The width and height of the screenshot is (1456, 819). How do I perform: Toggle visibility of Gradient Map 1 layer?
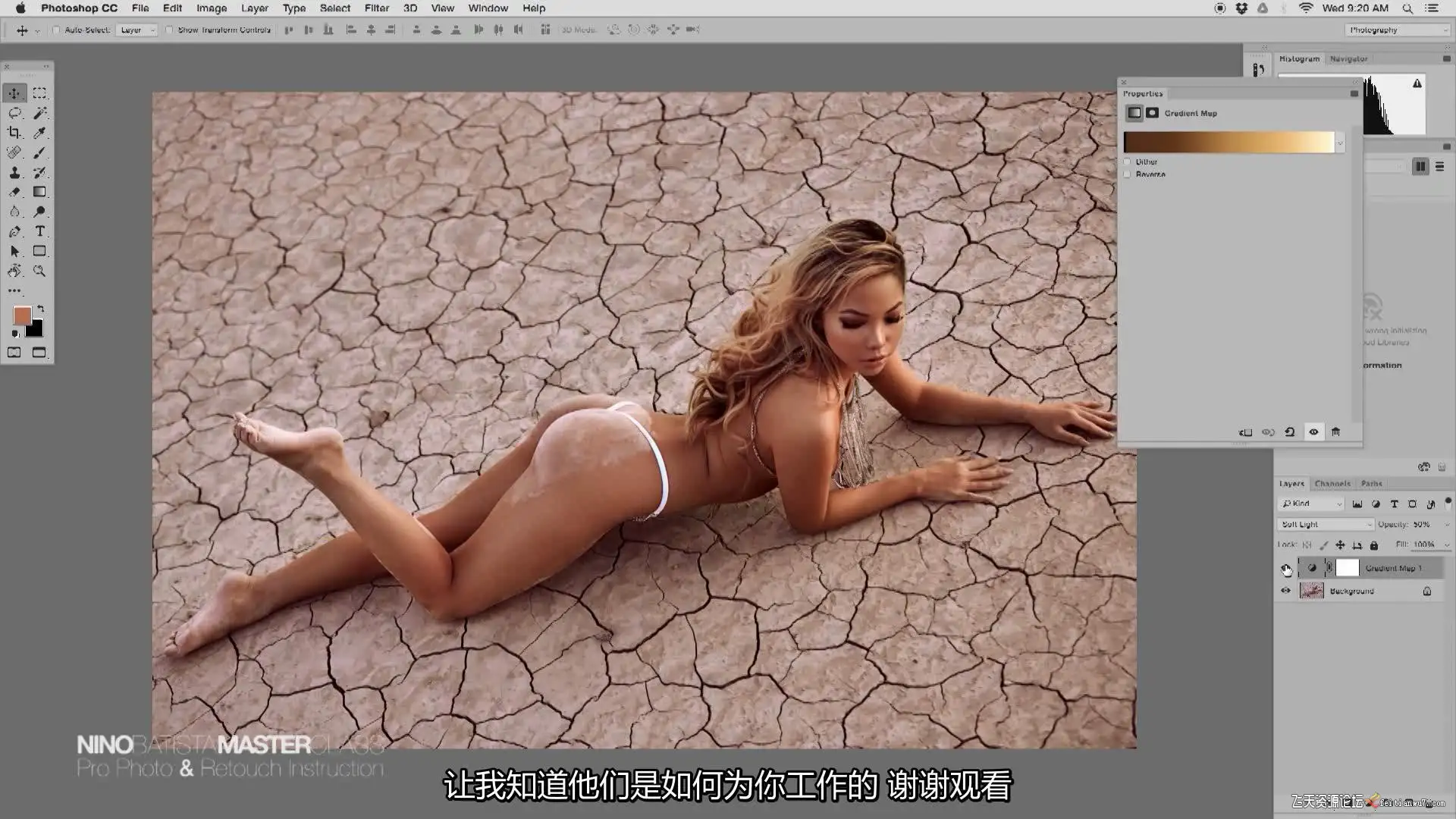pos(1285,568)
